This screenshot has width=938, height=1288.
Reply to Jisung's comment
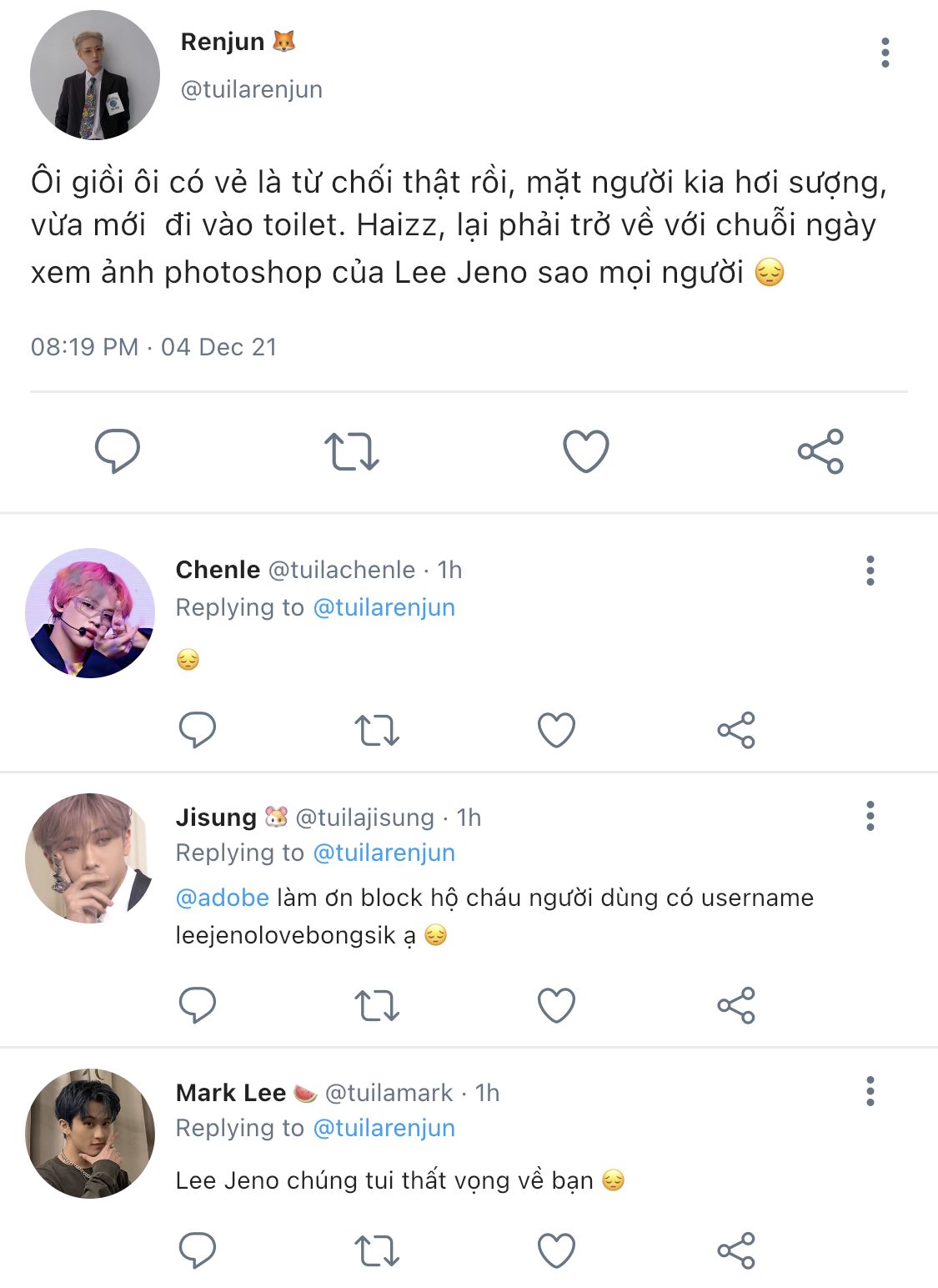point(198,1005)
